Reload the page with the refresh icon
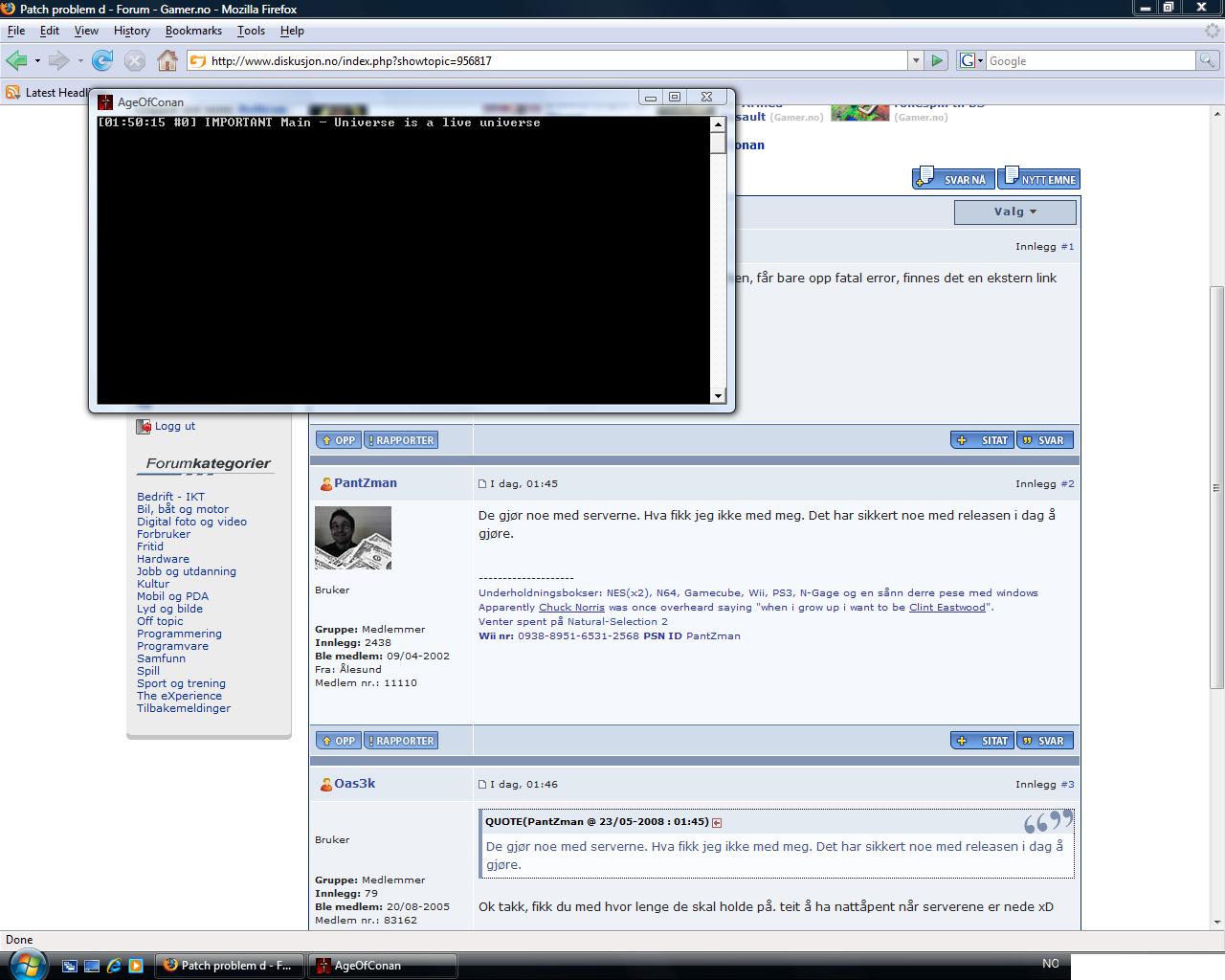 (102, 60)
